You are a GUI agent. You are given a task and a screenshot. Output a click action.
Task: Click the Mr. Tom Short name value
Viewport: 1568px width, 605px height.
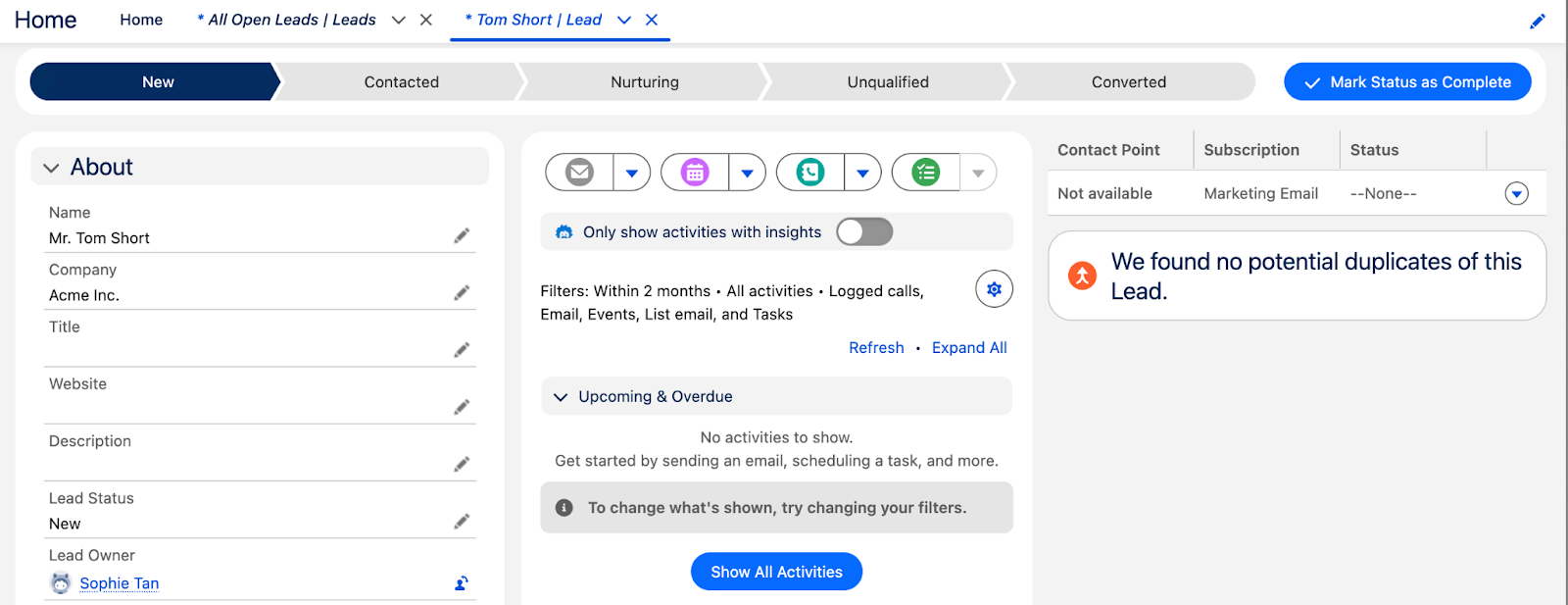[99, 238]
